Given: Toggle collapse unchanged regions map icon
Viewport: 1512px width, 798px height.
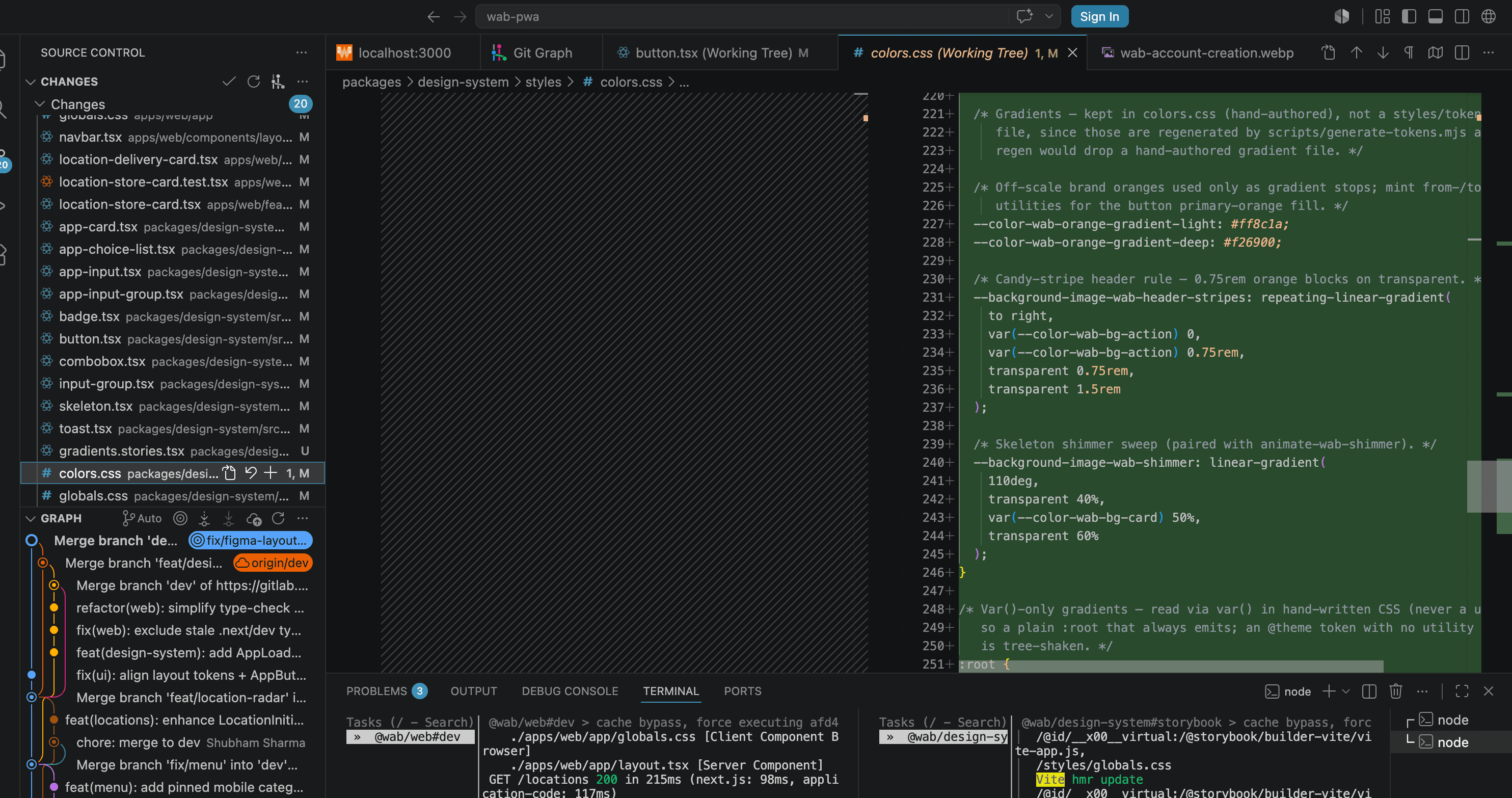Looking at the screenshot, I should [1436, 53].
